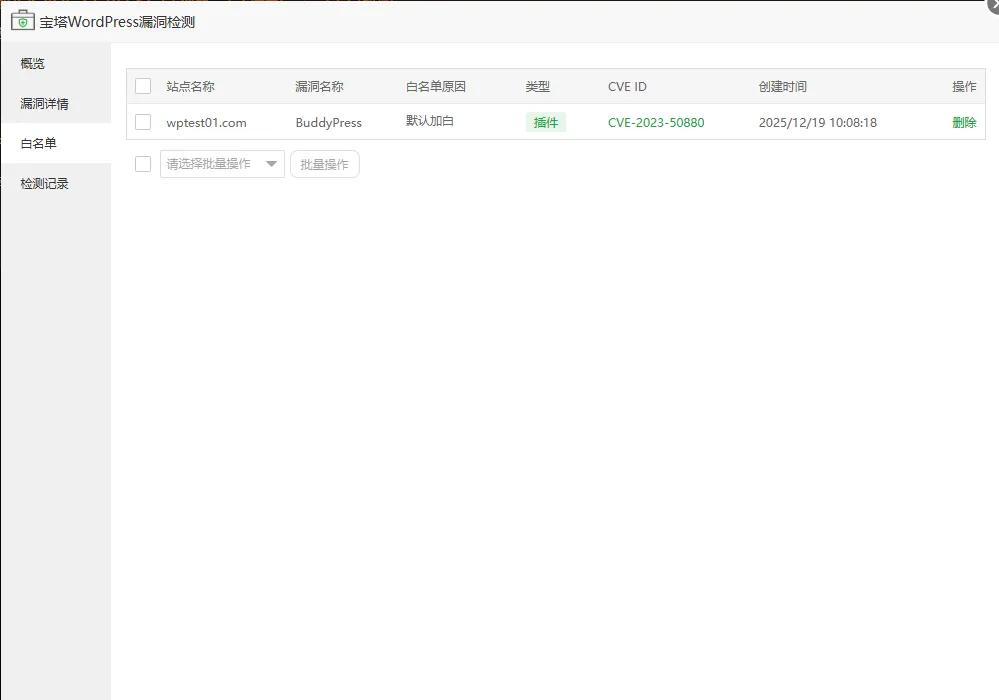The width and height of the screenshot is (999, 700).
Task: Check the checkbox for wptest01.com row
Action: [142, 122]
